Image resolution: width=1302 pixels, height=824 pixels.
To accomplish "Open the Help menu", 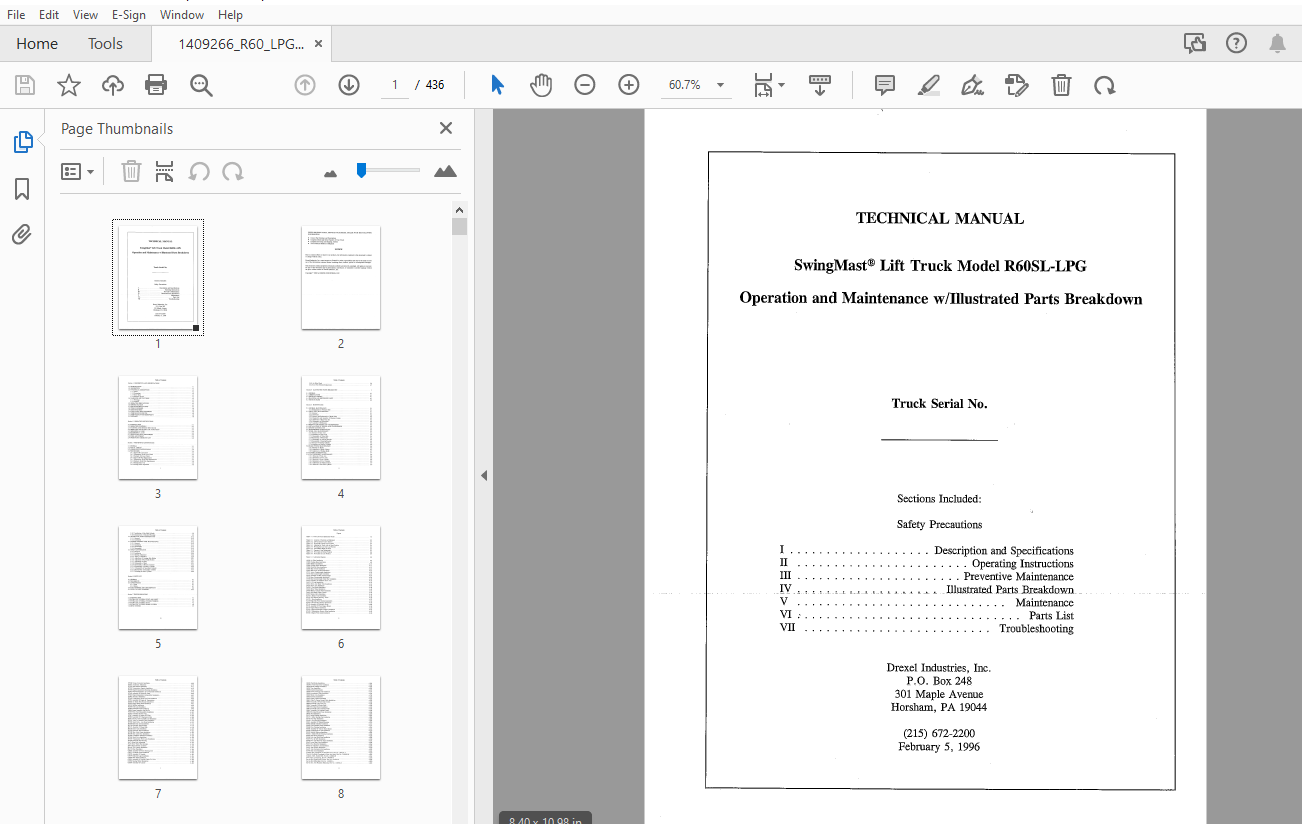I will [230, 14].
